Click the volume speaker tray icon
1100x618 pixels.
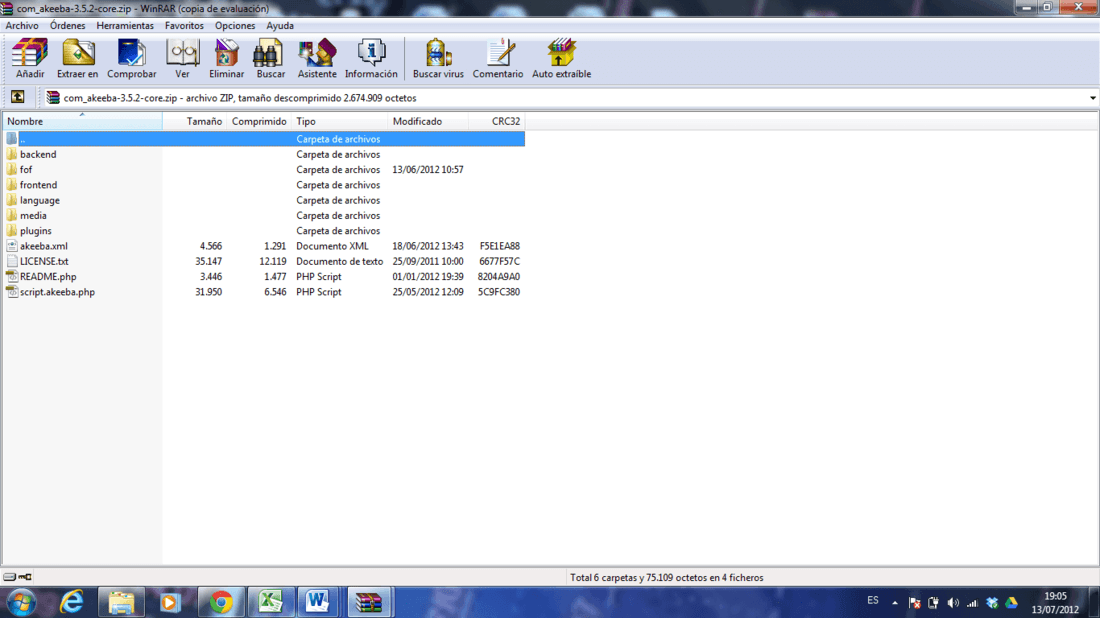[953, 603]
